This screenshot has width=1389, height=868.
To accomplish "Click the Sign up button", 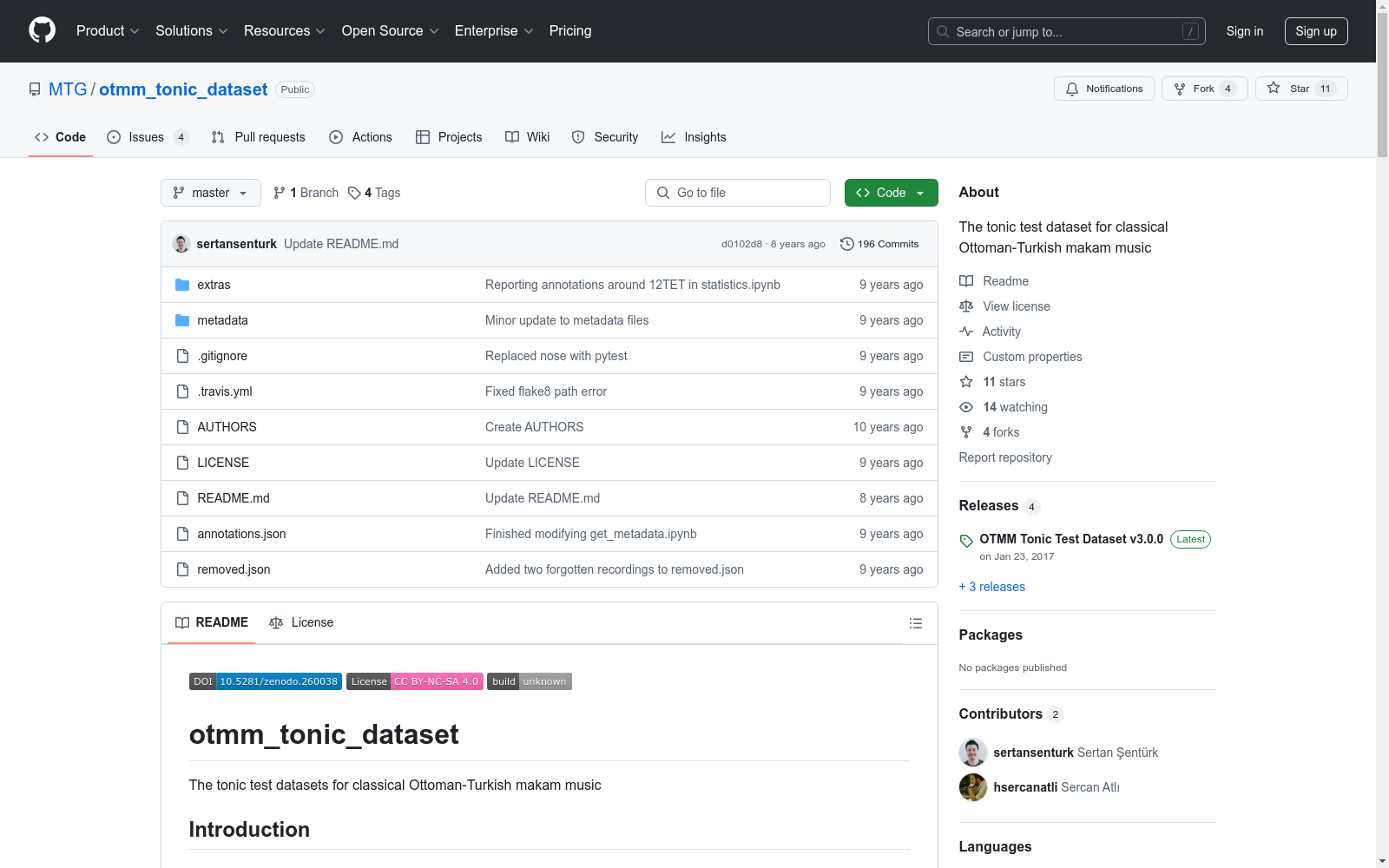I will 1316,31.
